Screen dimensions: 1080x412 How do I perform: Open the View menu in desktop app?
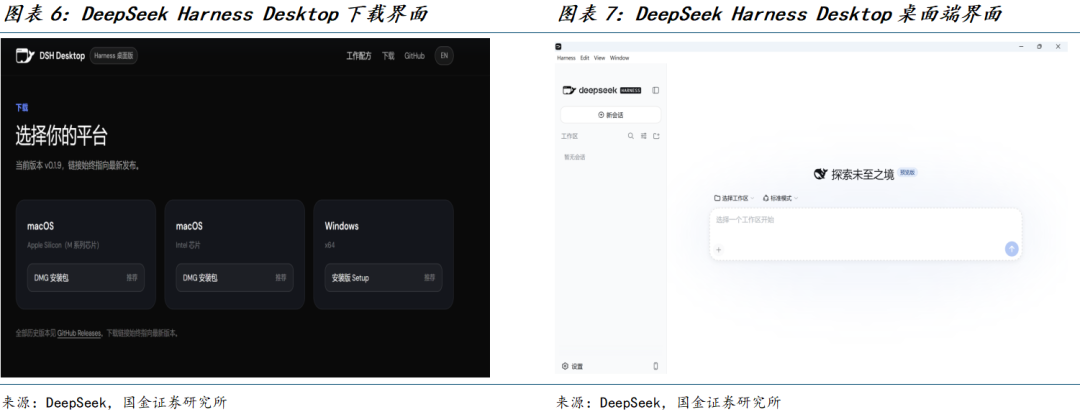(599, 58)
